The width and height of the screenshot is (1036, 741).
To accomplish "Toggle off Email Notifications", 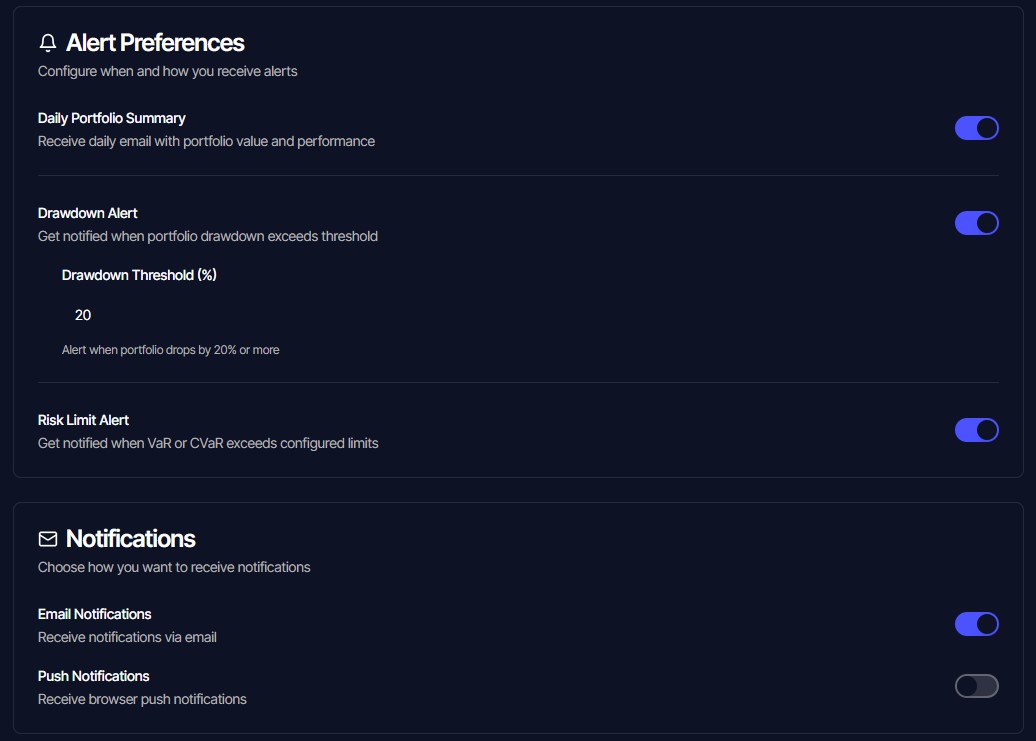I will point(977,623).
